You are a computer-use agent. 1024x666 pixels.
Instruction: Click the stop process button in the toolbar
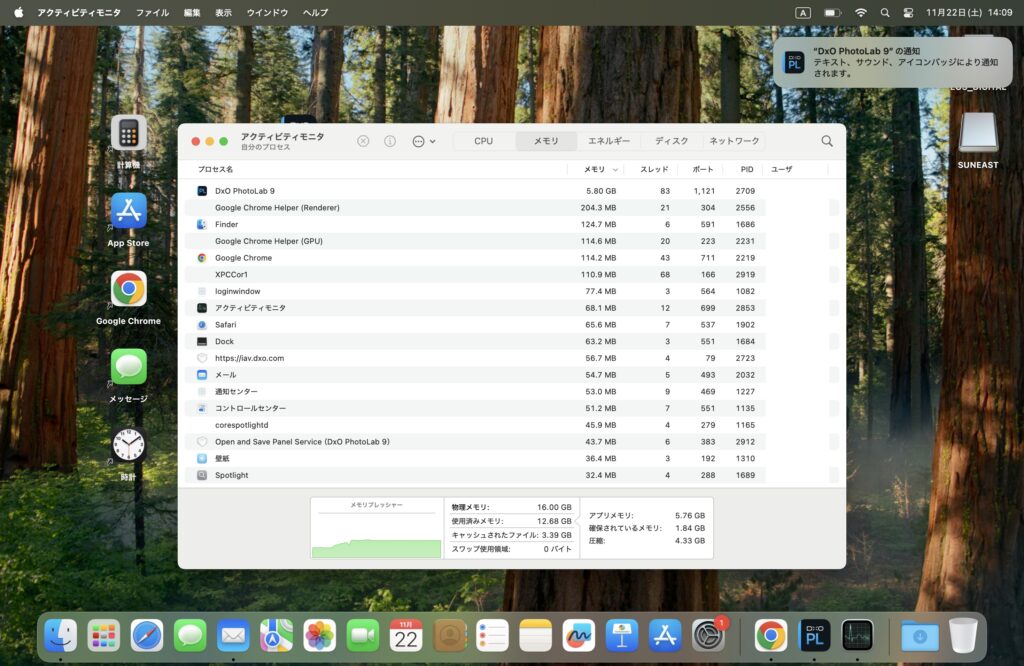coord(363,142)
